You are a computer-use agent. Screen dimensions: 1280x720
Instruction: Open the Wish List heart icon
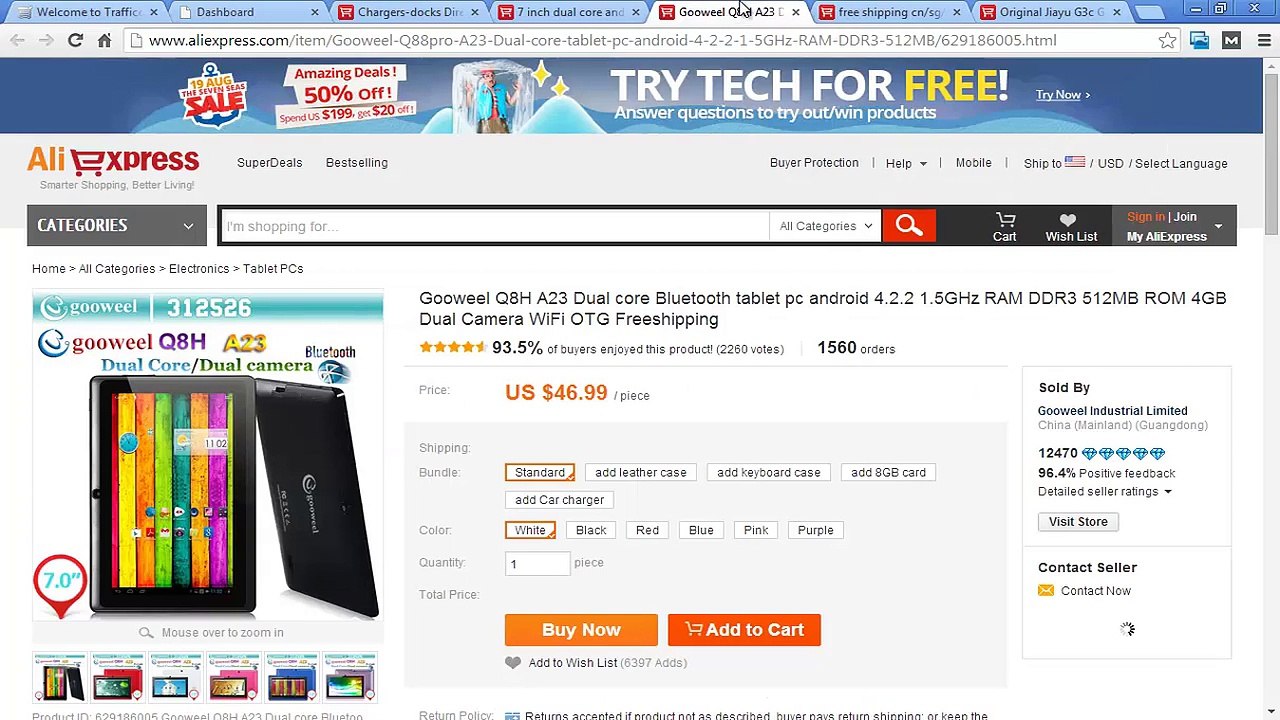pyautogui.click(x=1068, y=220)
